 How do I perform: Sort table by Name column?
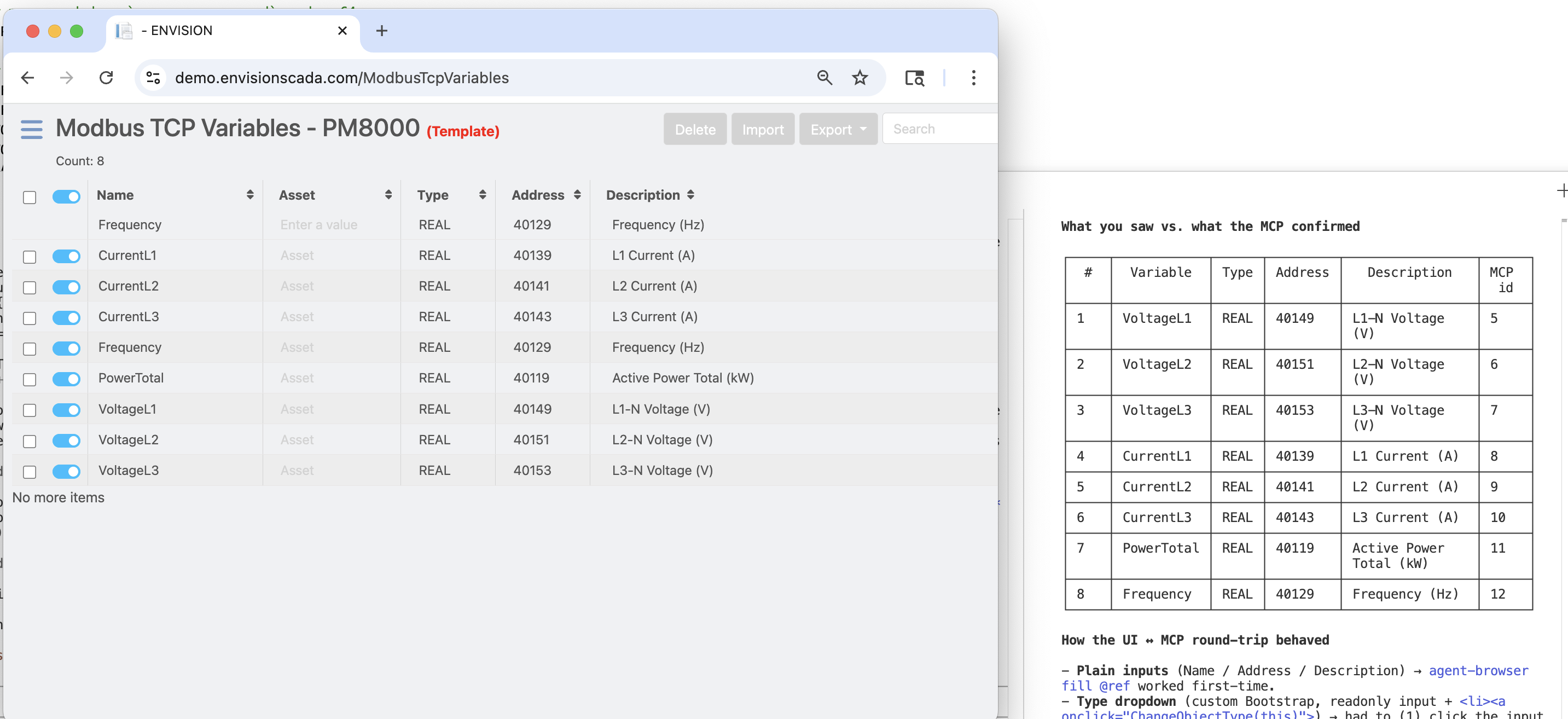(x=249, y=195)
